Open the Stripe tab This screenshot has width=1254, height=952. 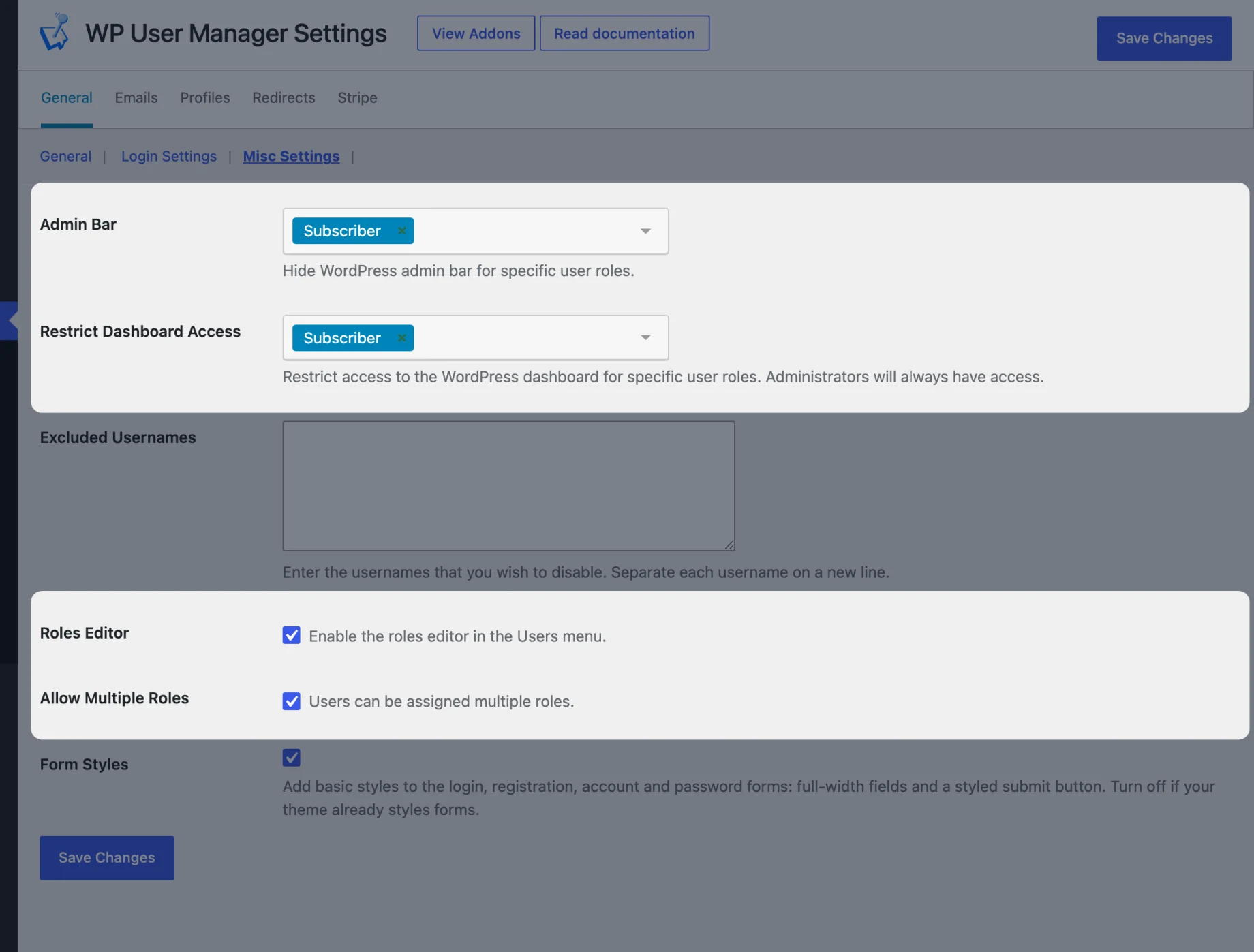357,97
